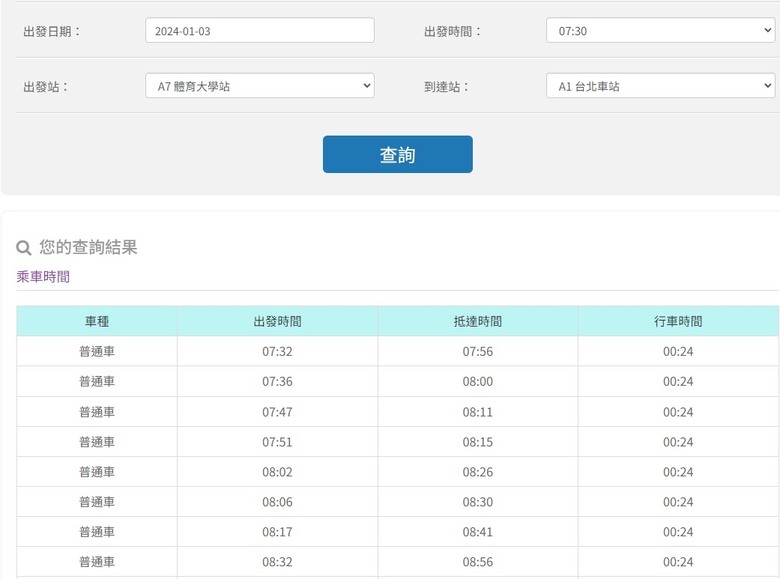Click the 08:15 arrival time cell

(x=478, y=442)
